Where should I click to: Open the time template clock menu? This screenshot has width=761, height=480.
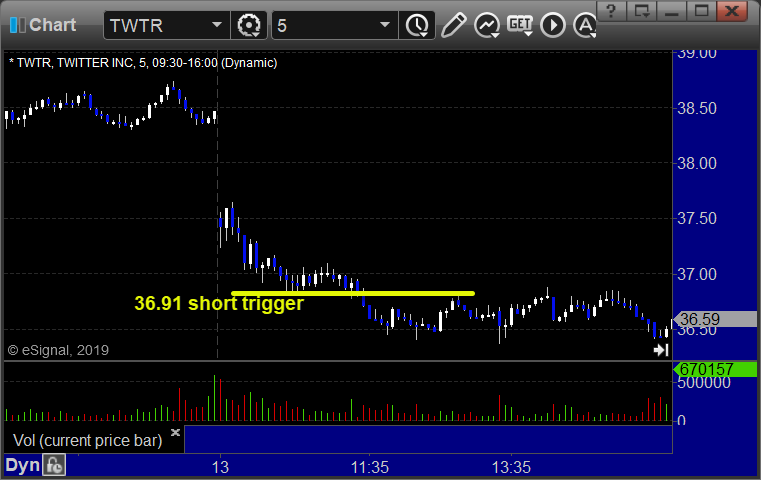click(417, 25)
